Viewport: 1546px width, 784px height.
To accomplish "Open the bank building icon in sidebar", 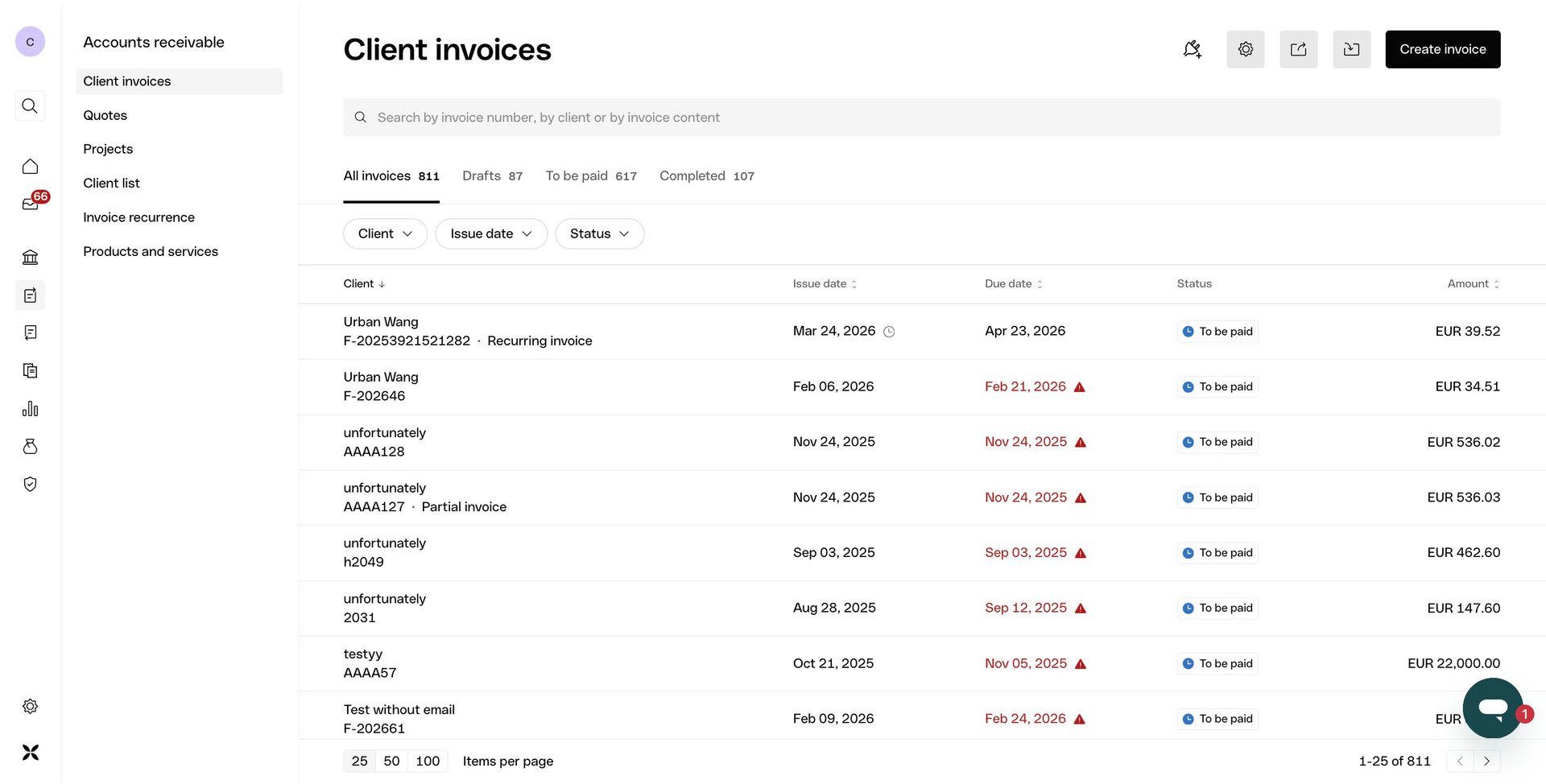I will click(x=30, y=258).
